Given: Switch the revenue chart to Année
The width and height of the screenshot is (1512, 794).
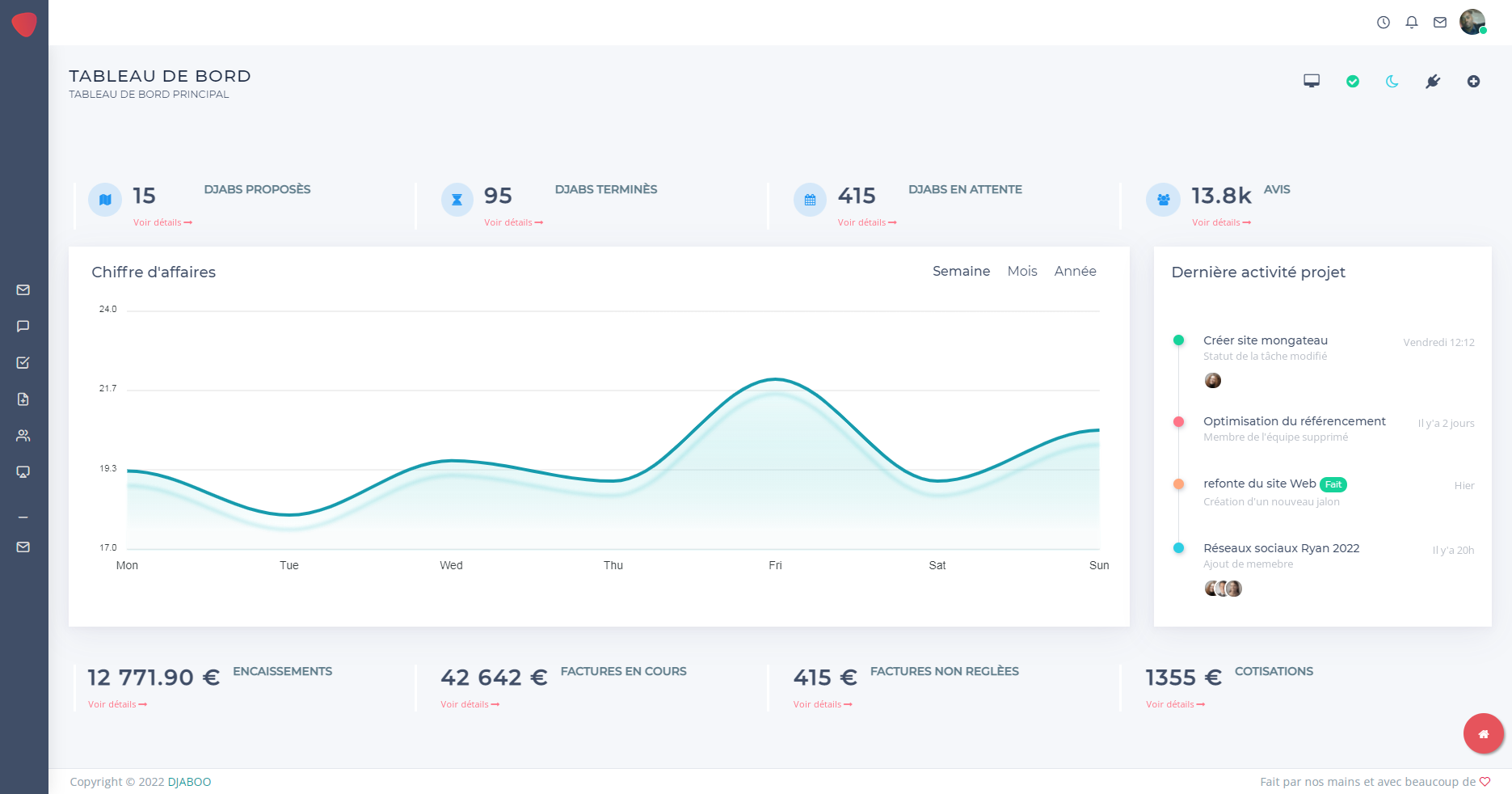Looking at the screenshot, I should click(1075, 272).
